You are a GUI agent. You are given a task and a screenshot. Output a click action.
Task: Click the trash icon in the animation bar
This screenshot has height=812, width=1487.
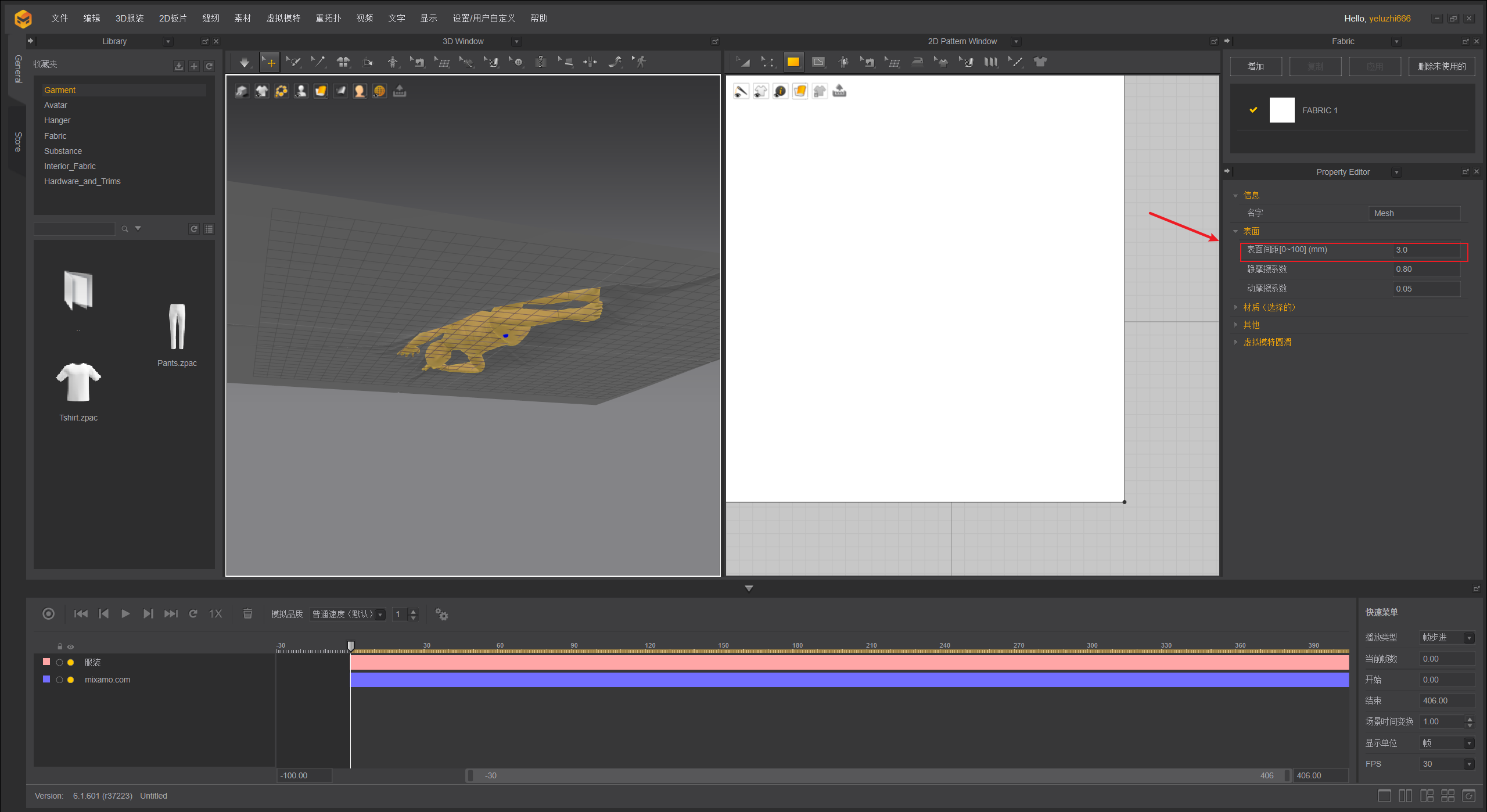click(247, 613)
